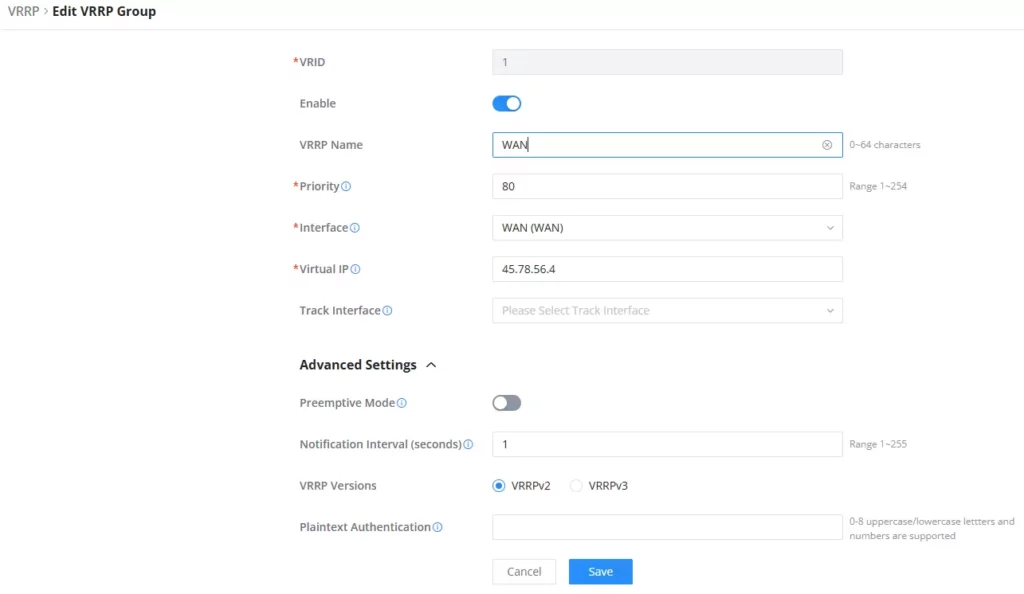Click the Notification Interval input field
Screen dimensions: 1024x594
point(667,444)
